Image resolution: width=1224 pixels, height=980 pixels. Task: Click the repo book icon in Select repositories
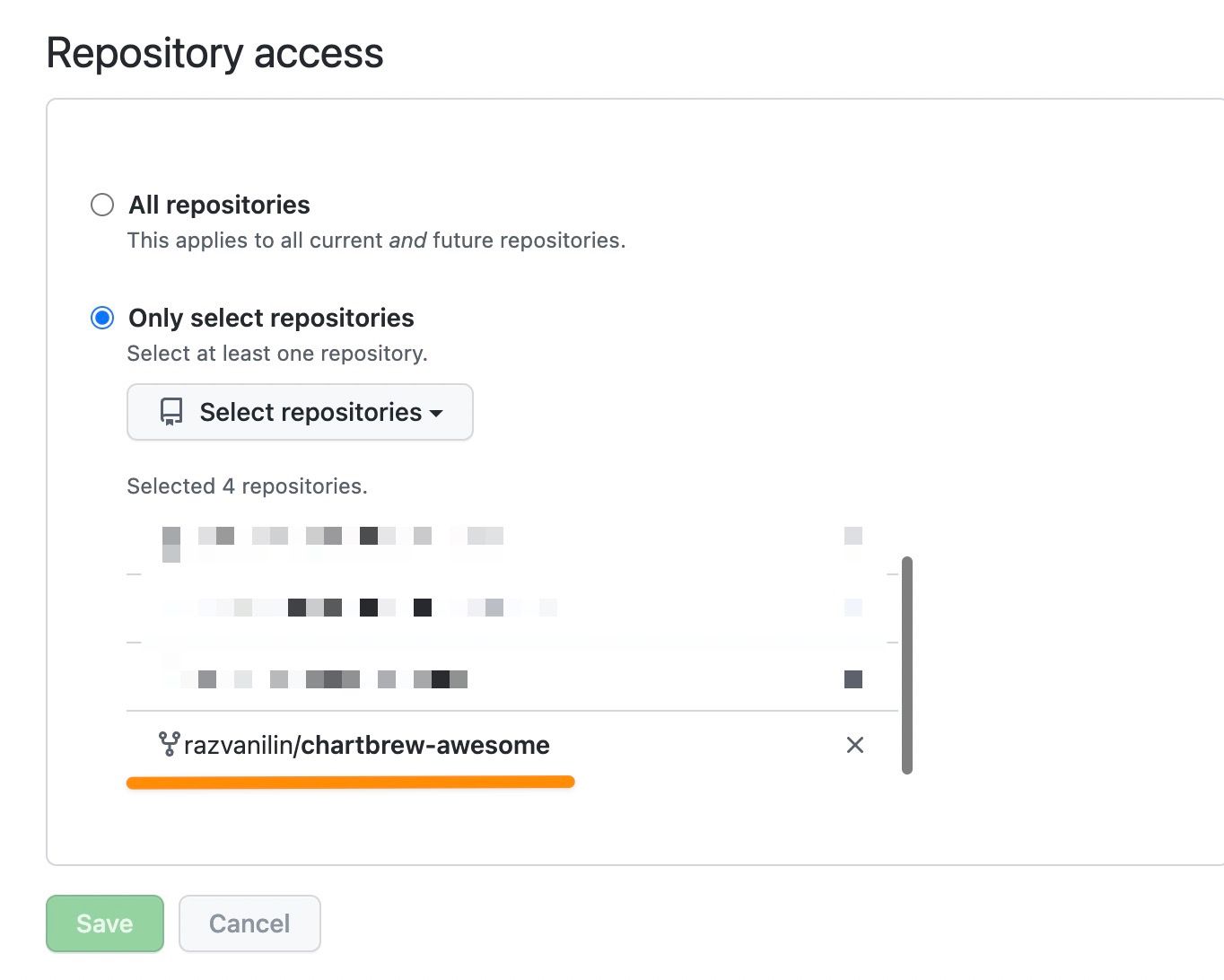click(170, 412)
